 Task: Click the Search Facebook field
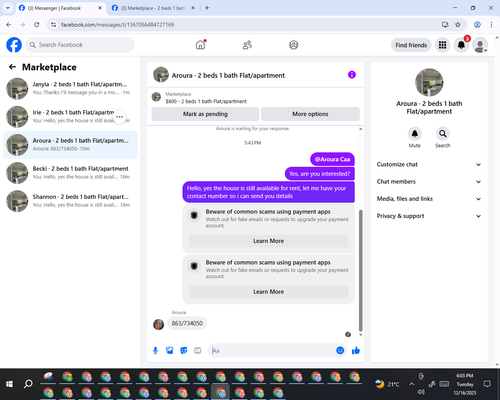[x=80, y=45]
